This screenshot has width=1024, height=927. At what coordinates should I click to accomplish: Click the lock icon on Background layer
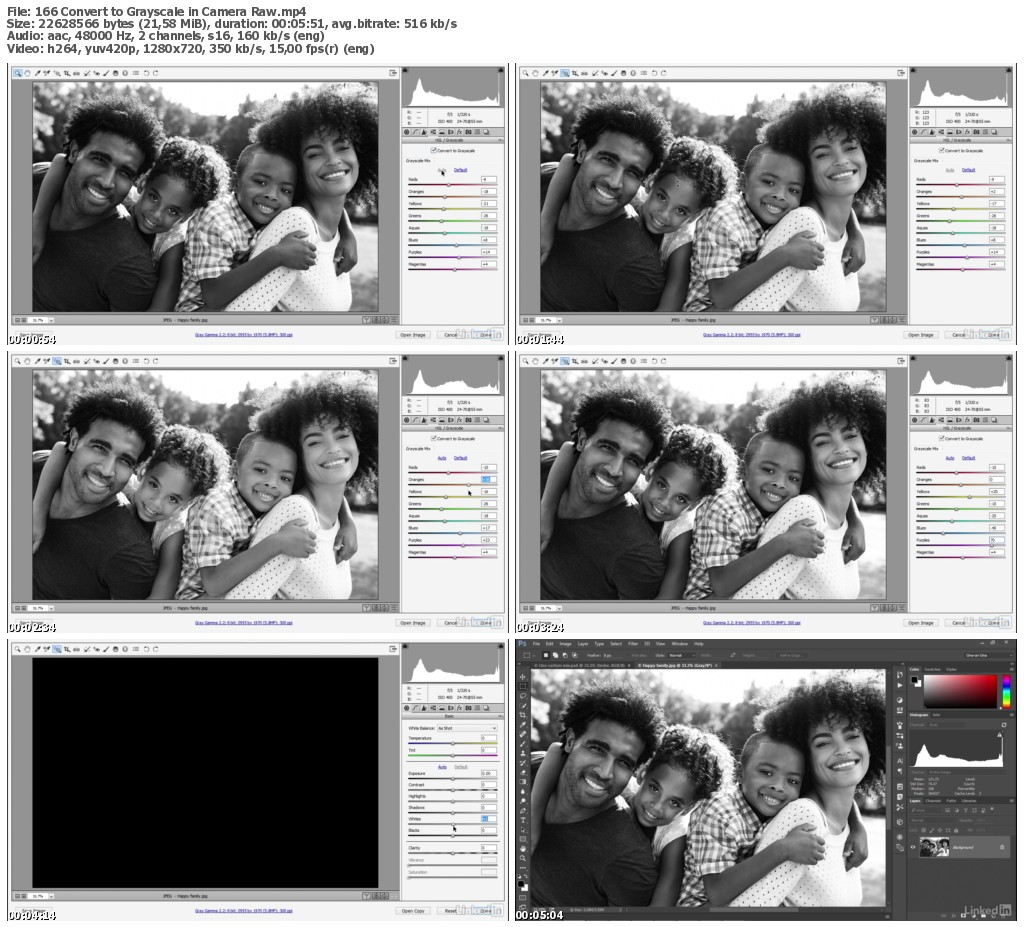1002,847
